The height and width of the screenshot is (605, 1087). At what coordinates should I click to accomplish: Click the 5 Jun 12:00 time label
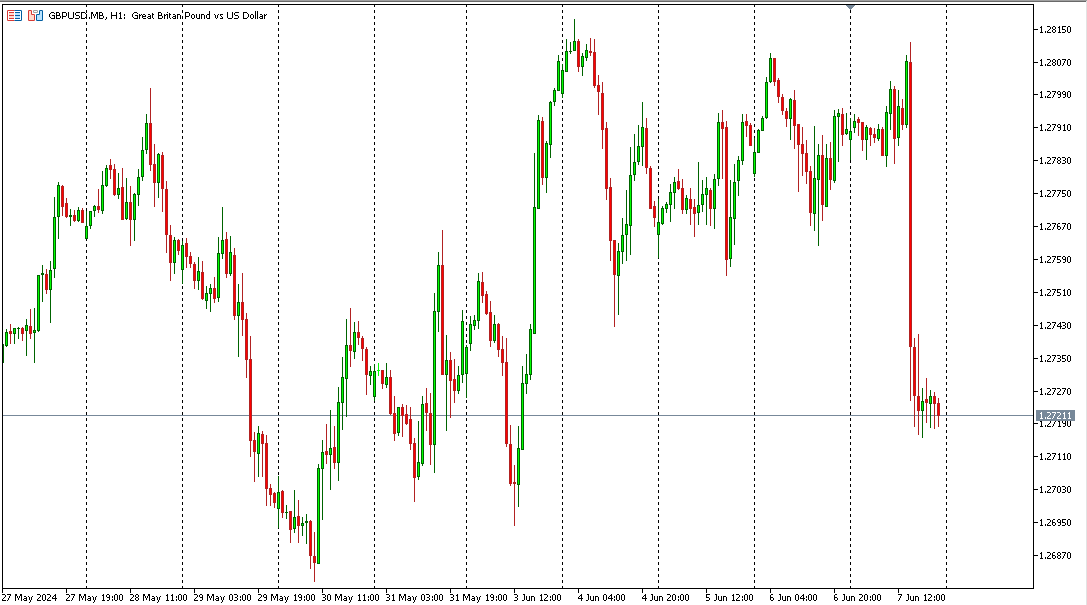click(x=729, y=597)
